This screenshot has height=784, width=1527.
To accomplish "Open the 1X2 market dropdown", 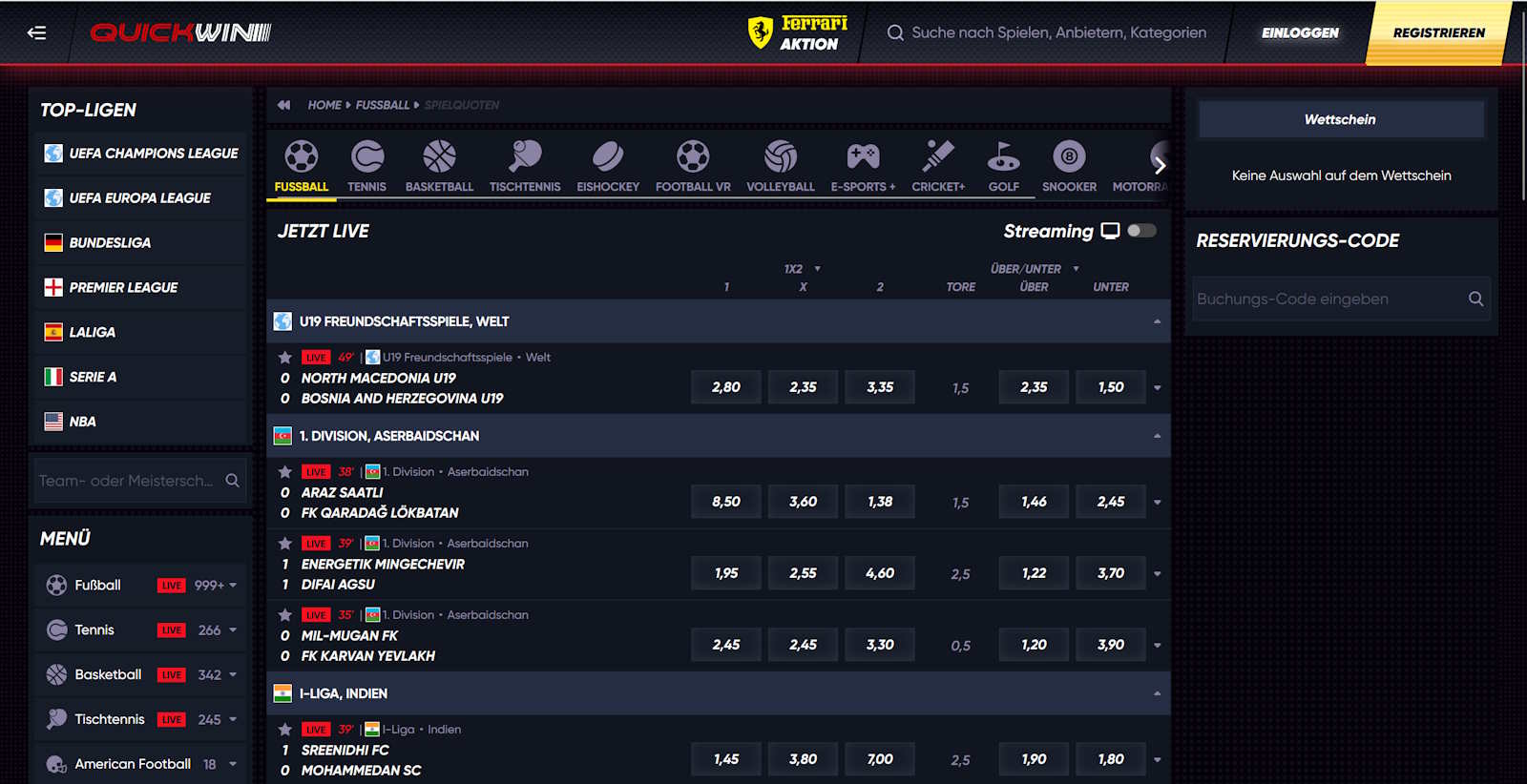I will 817,269.
